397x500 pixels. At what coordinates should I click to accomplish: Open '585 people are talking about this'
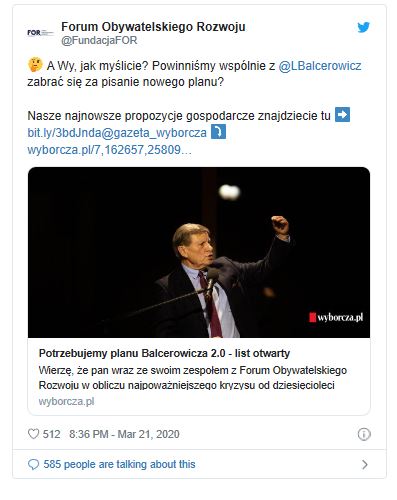[119, 464]
